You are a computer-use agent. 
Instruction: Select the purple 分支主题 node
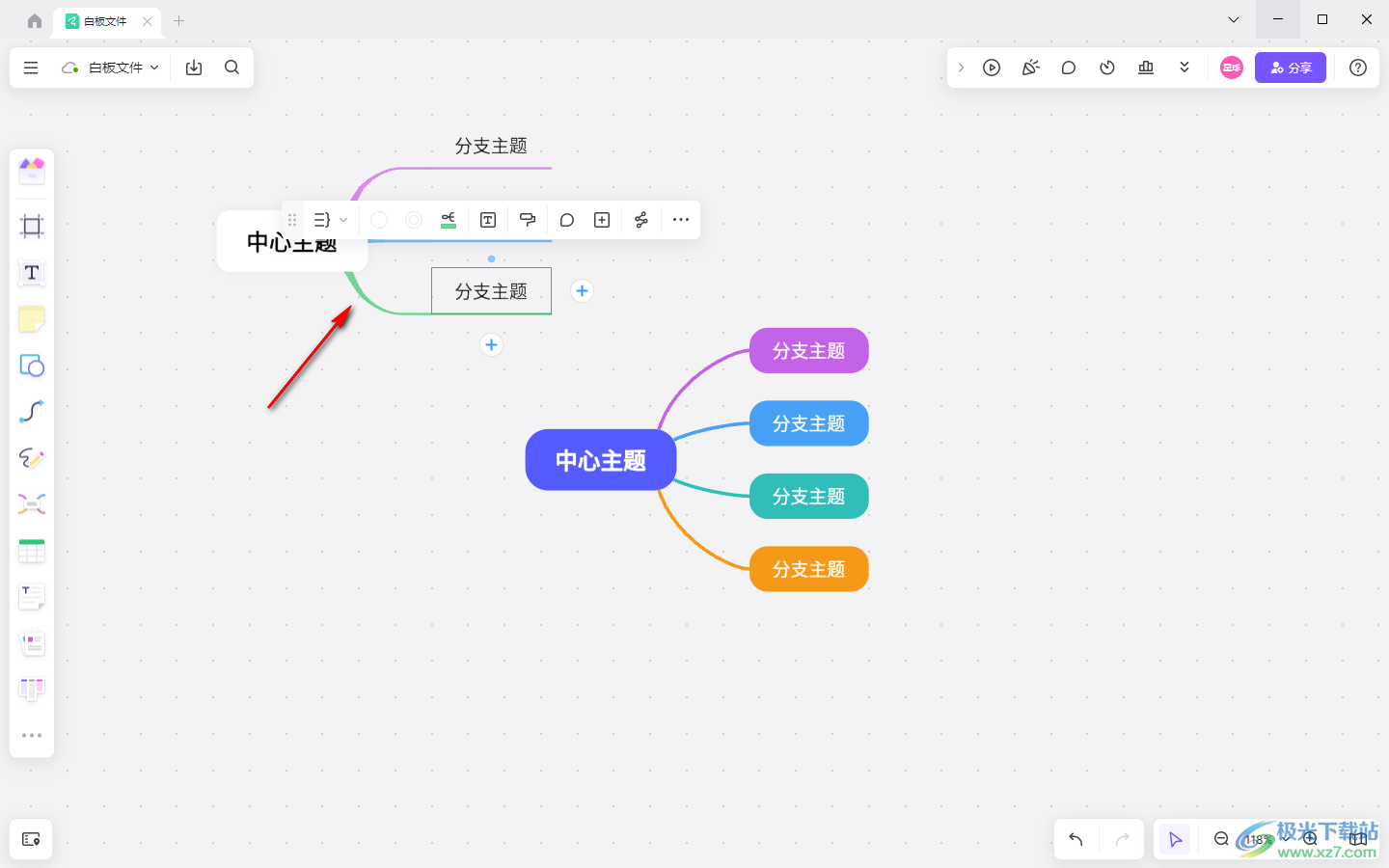click(x=809, y=351)
